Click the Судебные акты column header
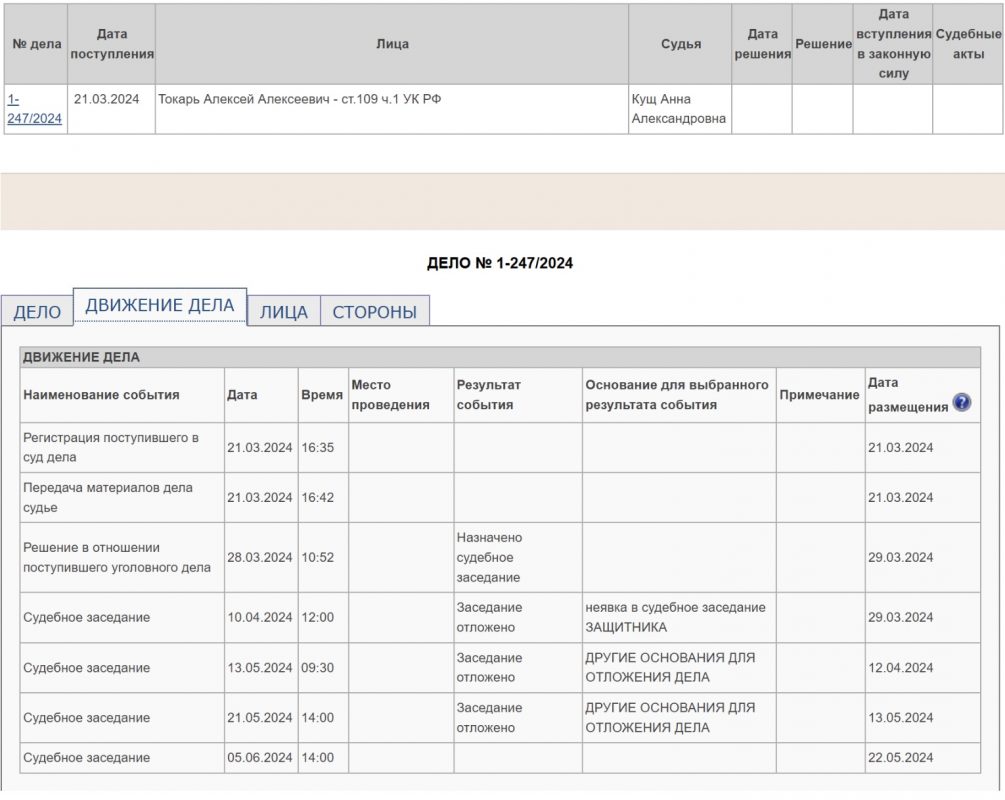The image size is (1005, 800). [967, 44]
